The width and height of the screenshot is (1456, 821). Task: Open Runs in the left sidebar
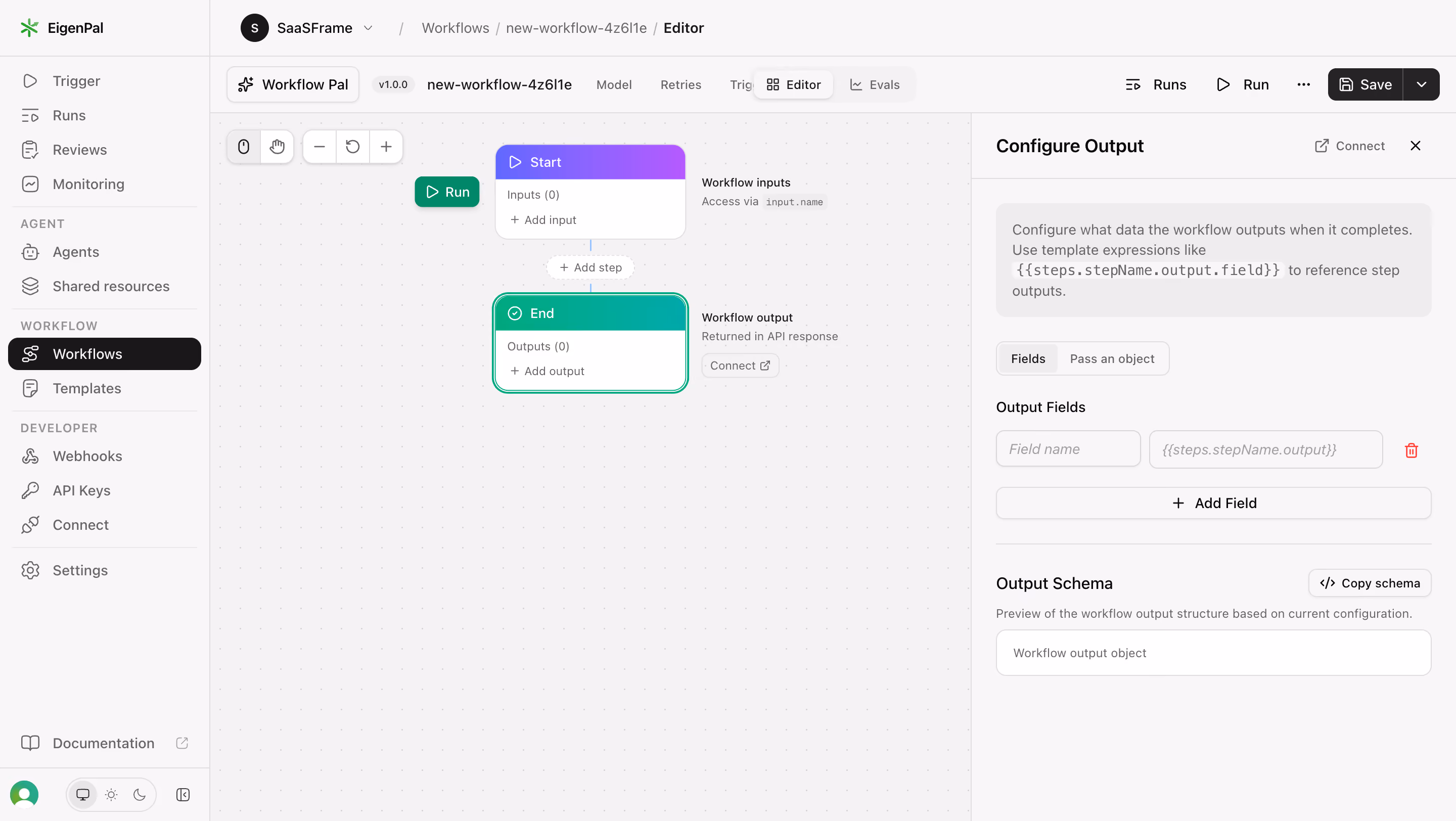(x=105, y=115)
